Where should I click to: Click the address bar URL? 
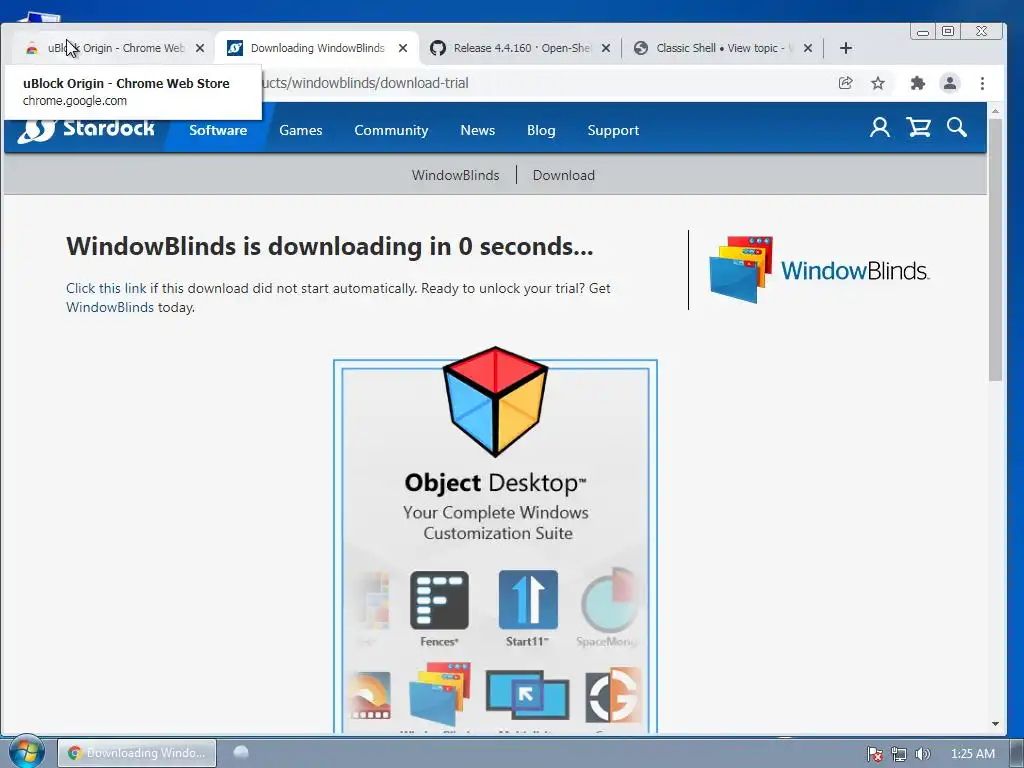(x=366, y=83)
